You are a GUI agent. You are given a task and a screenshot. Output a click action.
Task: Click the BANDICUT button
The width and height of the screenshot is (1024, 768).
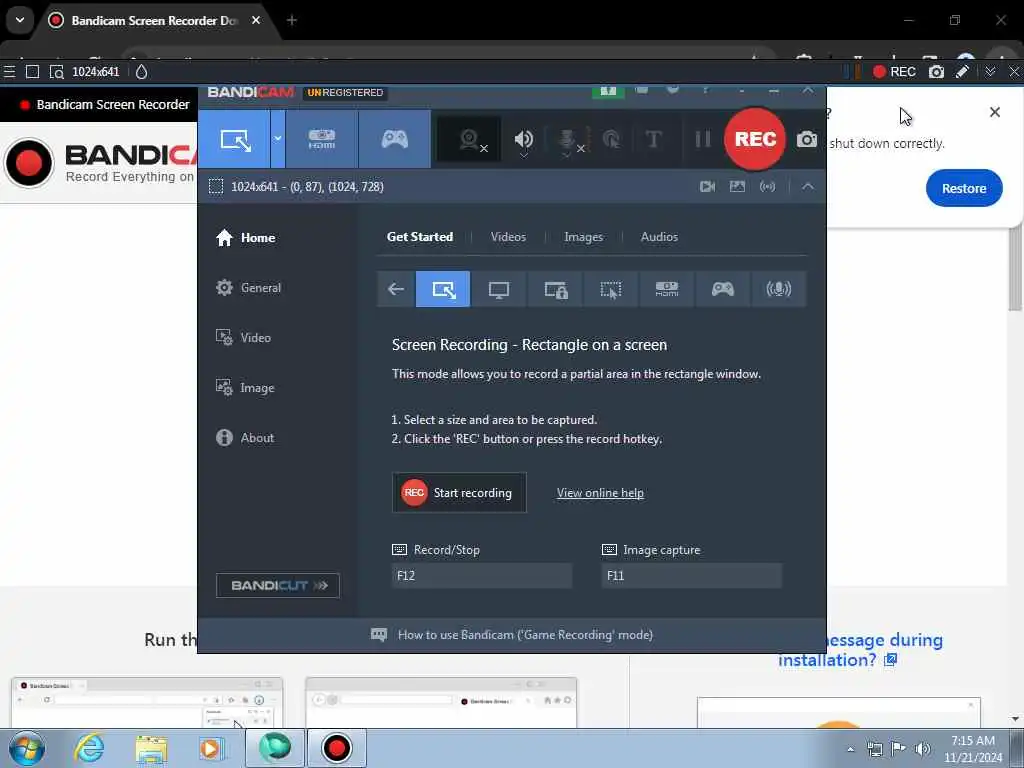278,585
